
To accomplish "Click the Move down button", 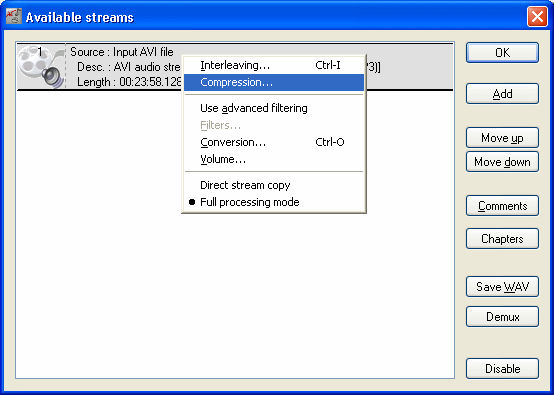I will (502, 162).
